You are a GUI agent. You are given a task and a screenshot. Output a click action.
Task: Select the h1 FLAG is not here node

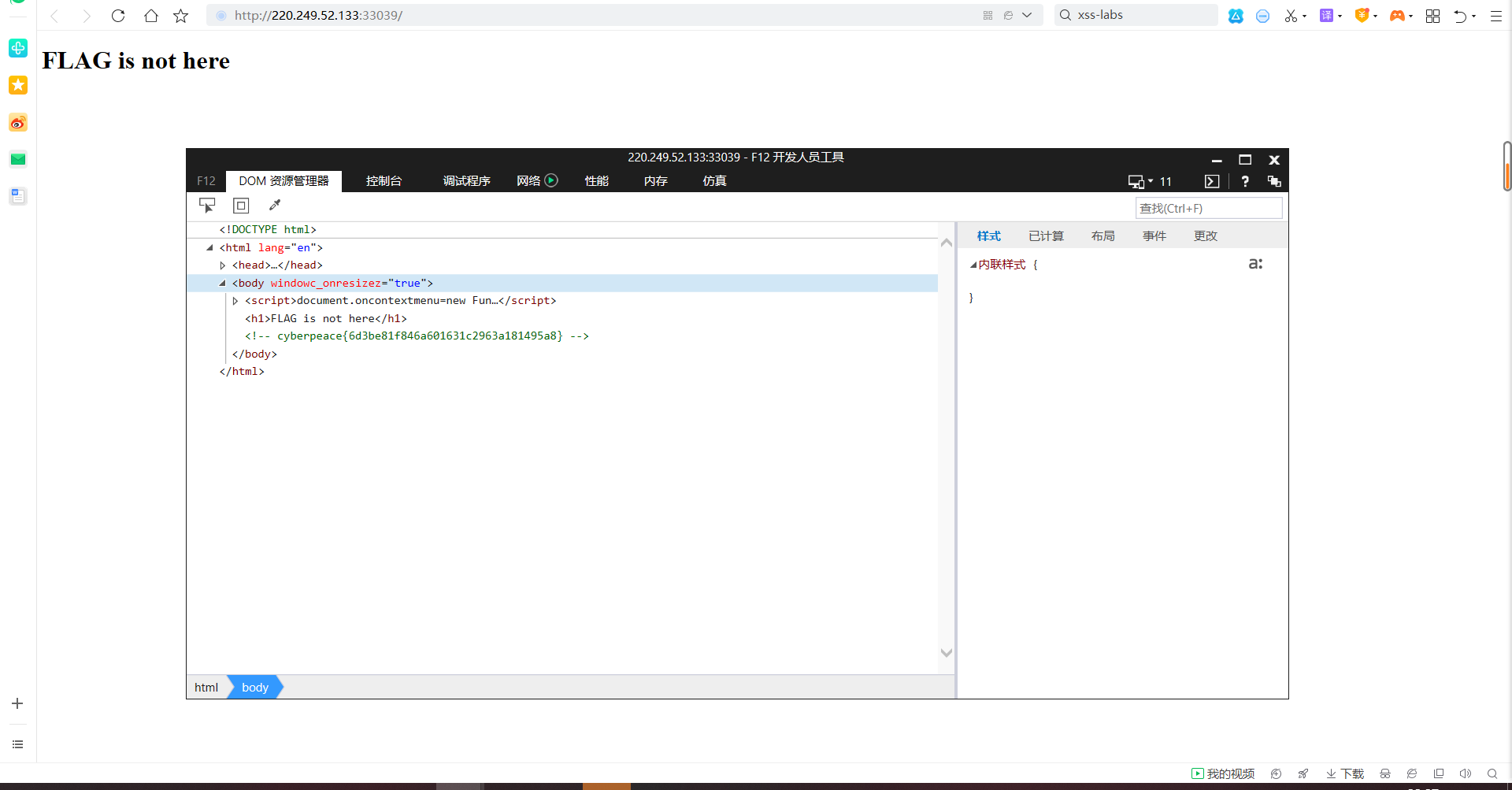(x=326, y=318)
